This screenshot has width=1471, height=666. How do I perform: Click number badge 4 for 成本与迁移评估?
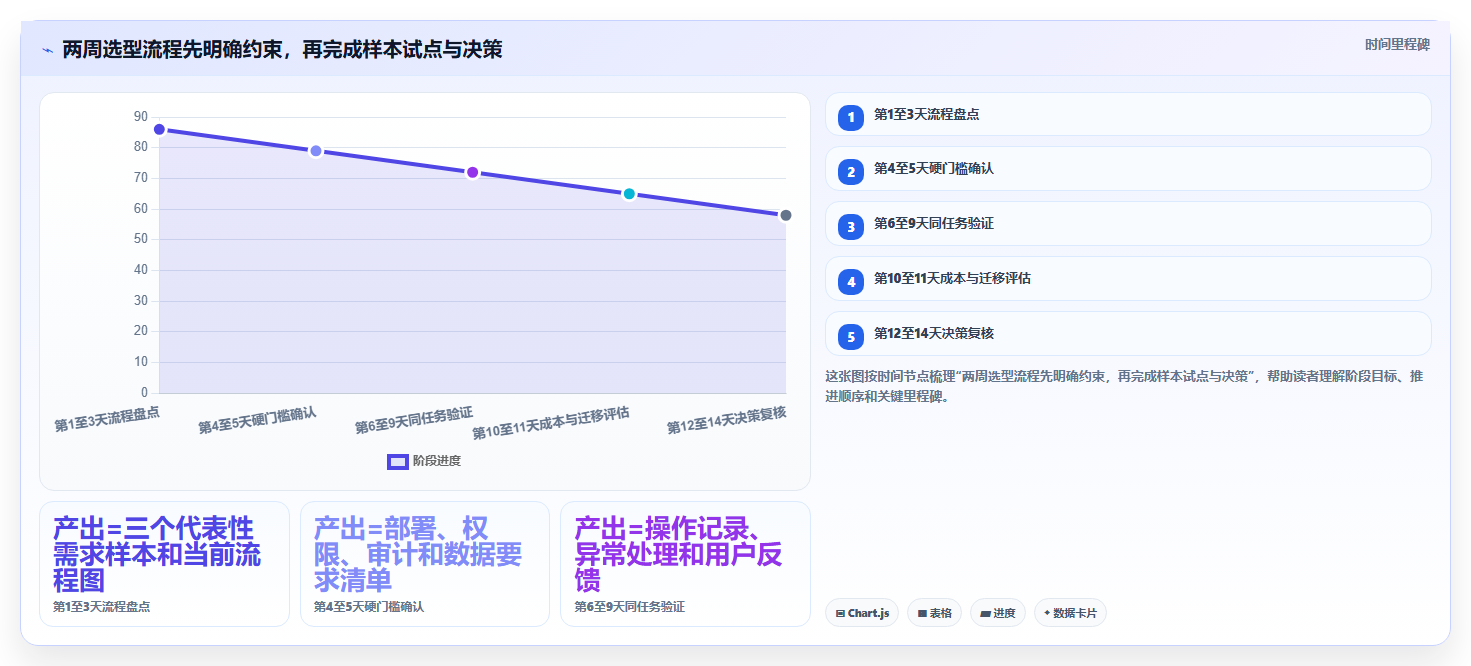pyautogui.click(x=851, y=282)
